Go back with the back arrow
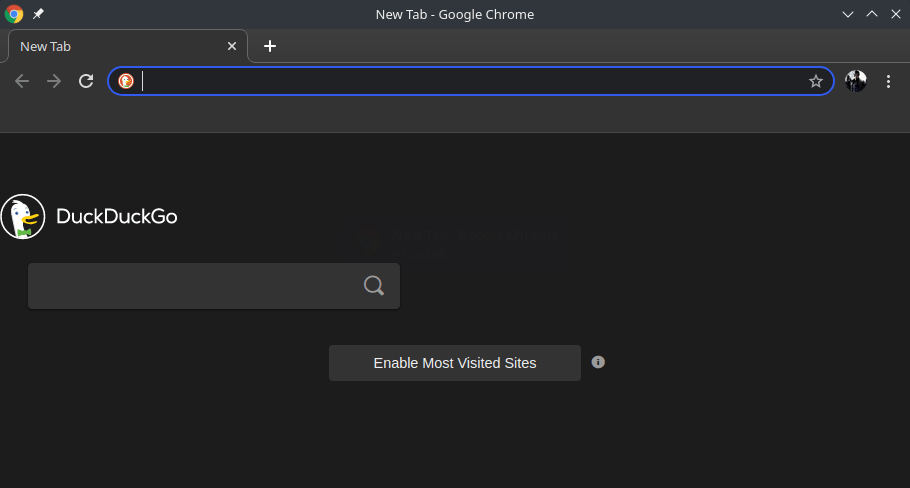This screenshot has width=910, height=488. coord(22,81)
